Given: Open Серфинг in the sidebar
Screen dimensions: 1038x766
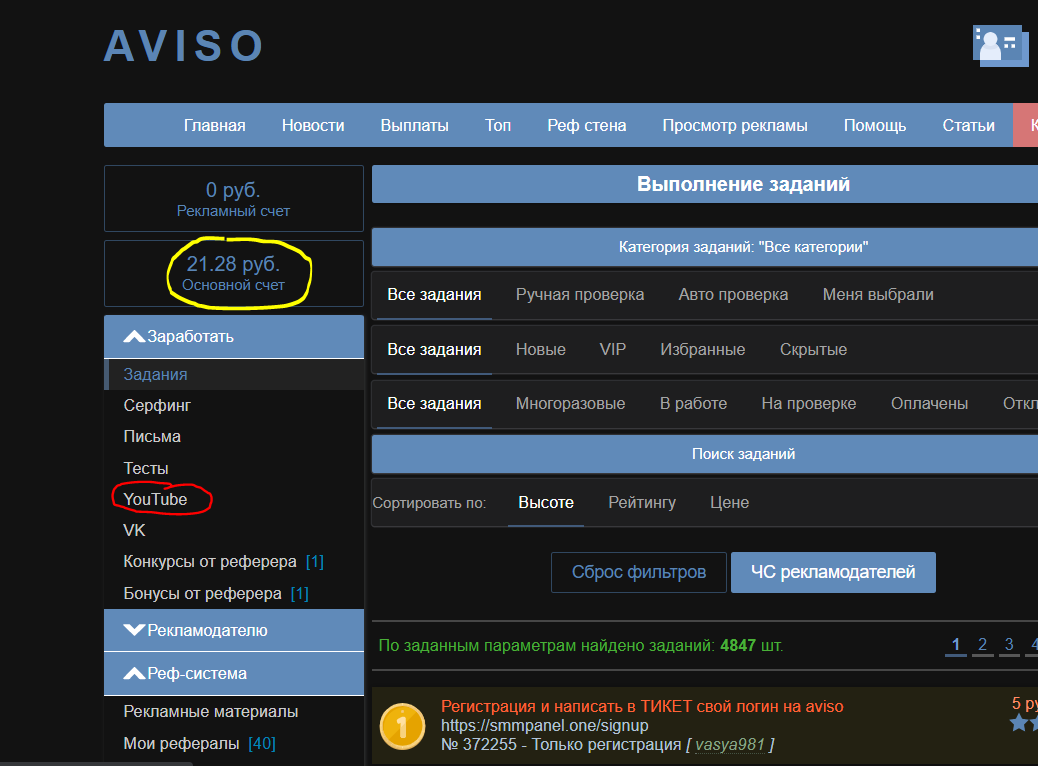Looking at the screenshot, I should [x=157, y=405].
